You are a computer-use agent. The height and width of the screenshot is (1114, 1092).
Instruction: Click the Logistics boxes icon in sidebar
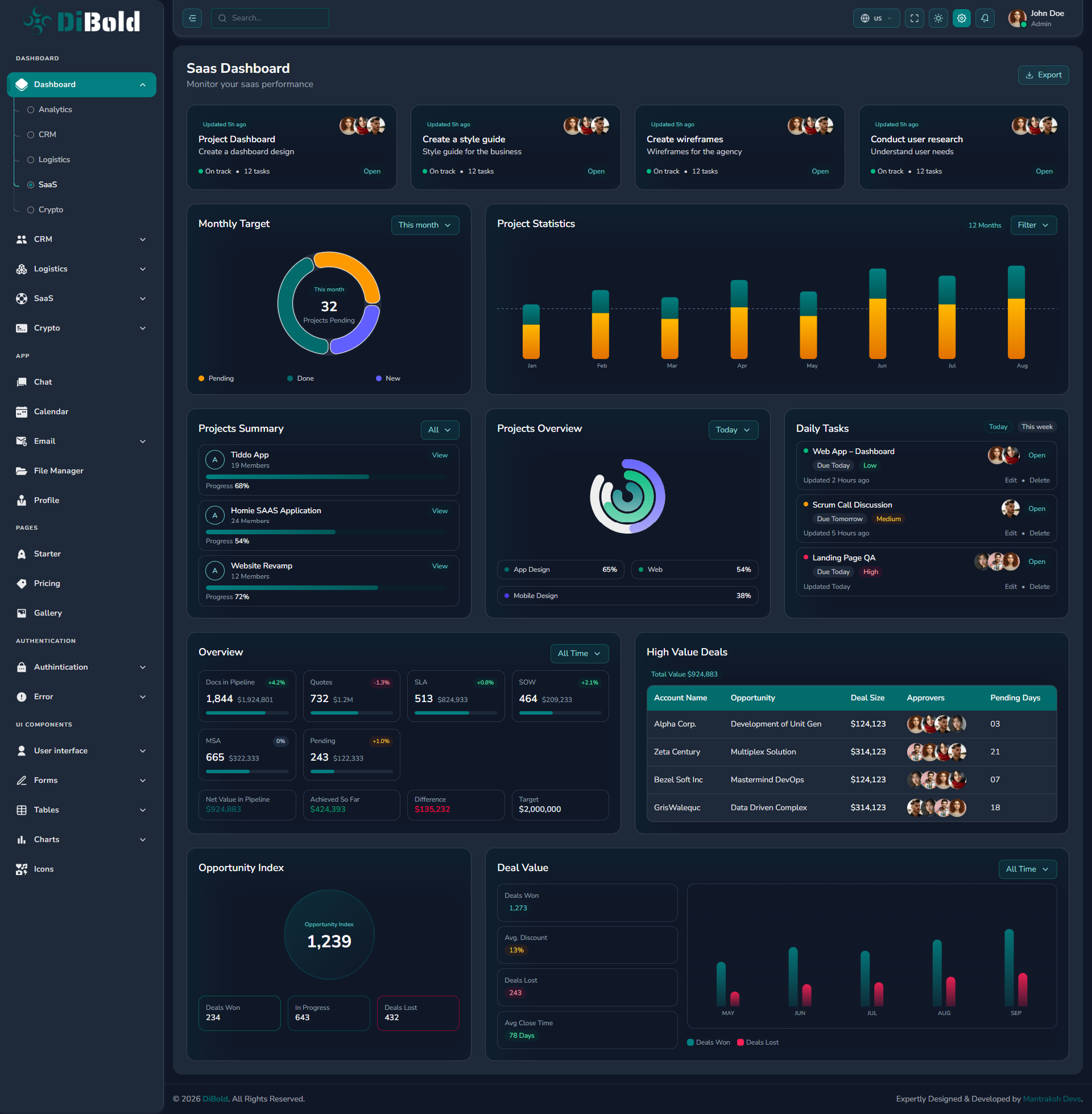(x=22, y=269)
